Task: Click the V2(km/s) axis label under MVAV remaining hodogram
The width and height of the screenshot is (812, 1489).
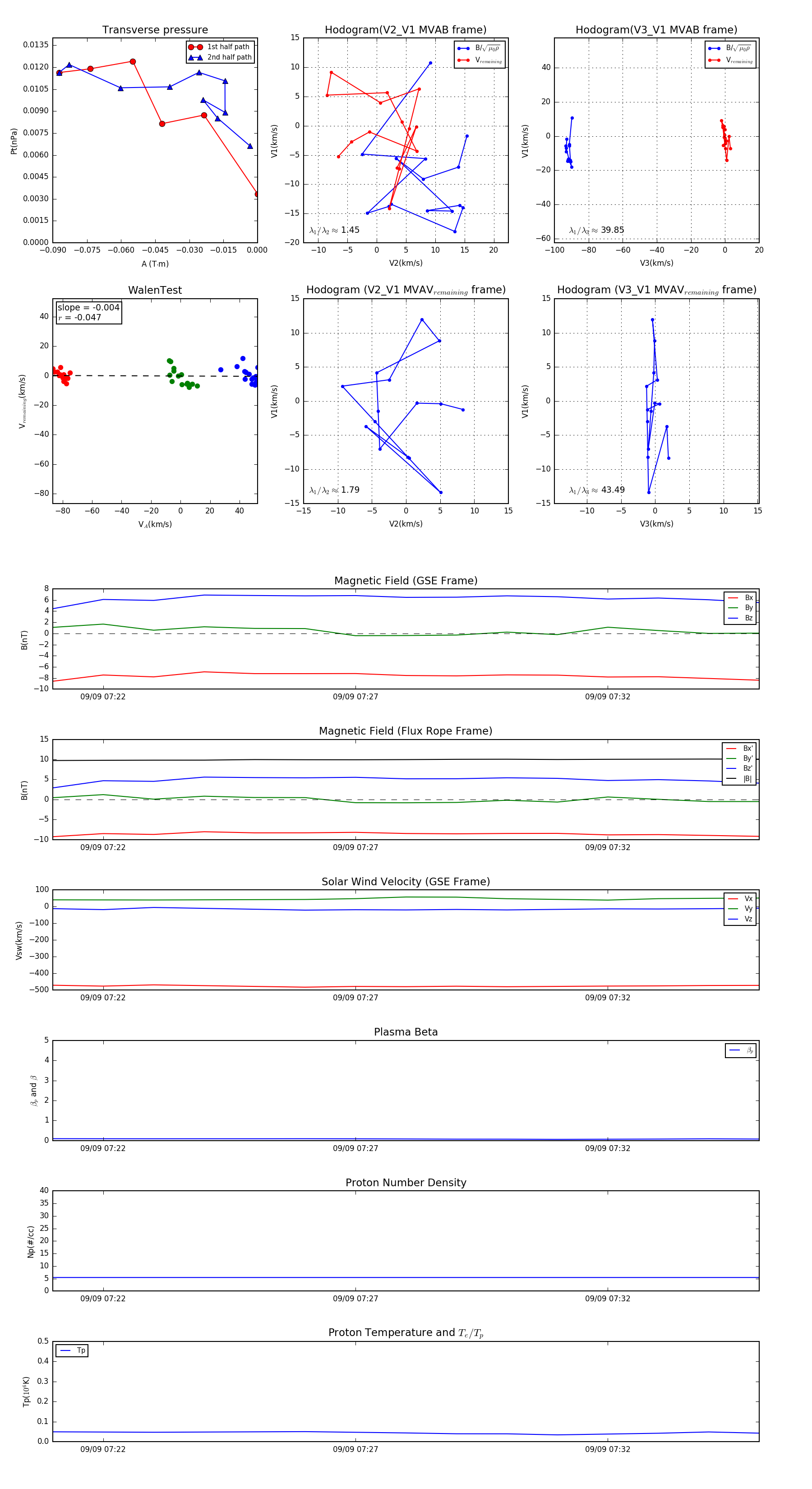Action: pyautogui.click(x=406, y=524)
